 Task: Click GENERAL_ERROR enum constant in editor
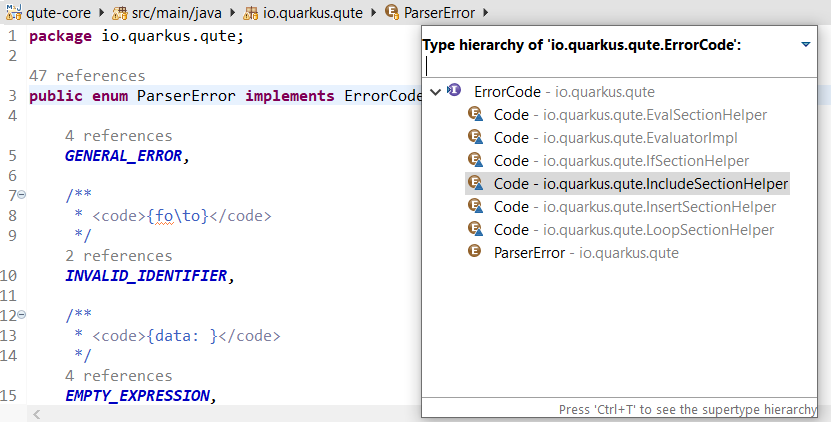[x=123, y=156]
